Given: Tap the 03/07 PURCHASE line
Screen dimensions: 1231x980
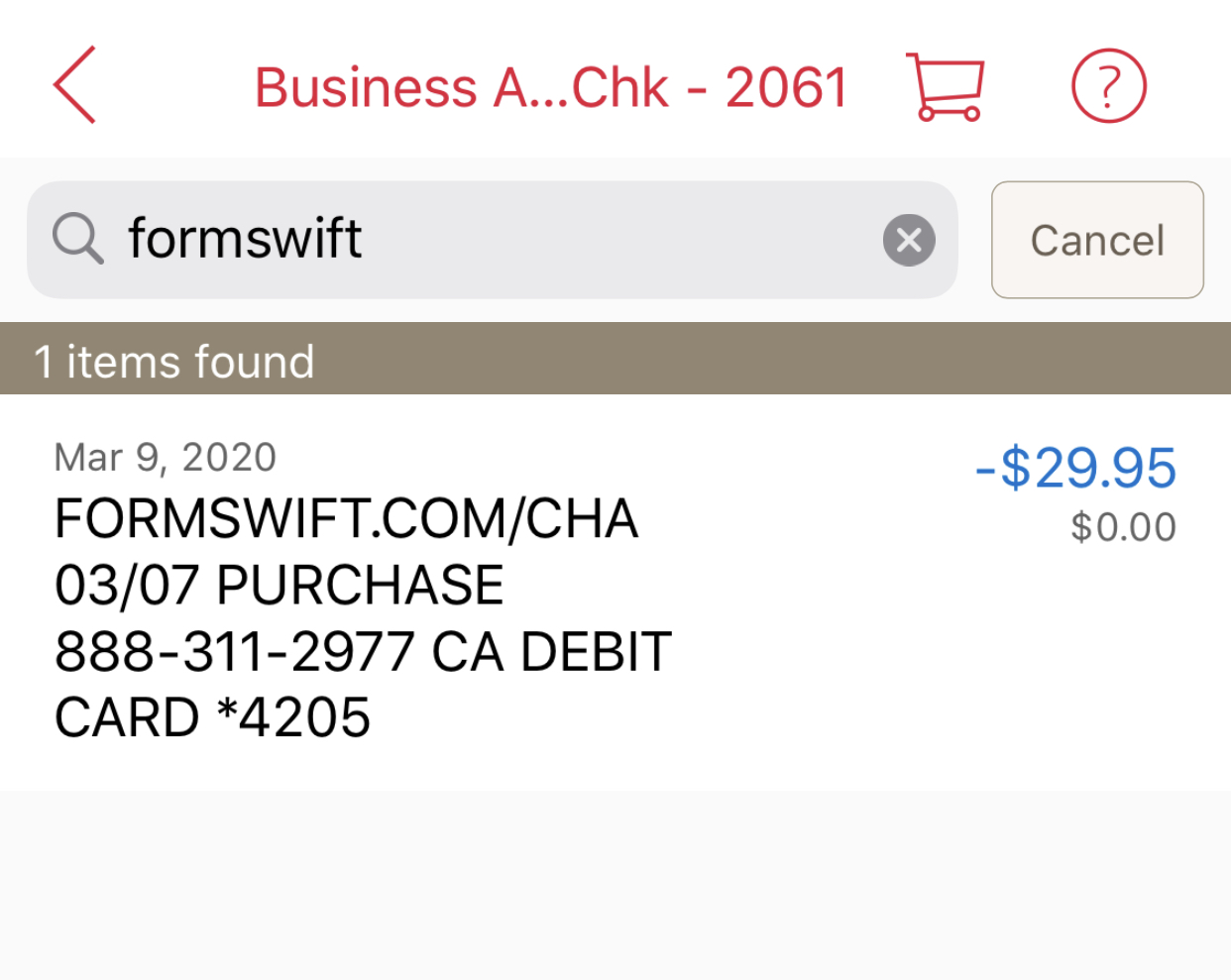Looking at the screenshot, I should [x=279, y=585].
